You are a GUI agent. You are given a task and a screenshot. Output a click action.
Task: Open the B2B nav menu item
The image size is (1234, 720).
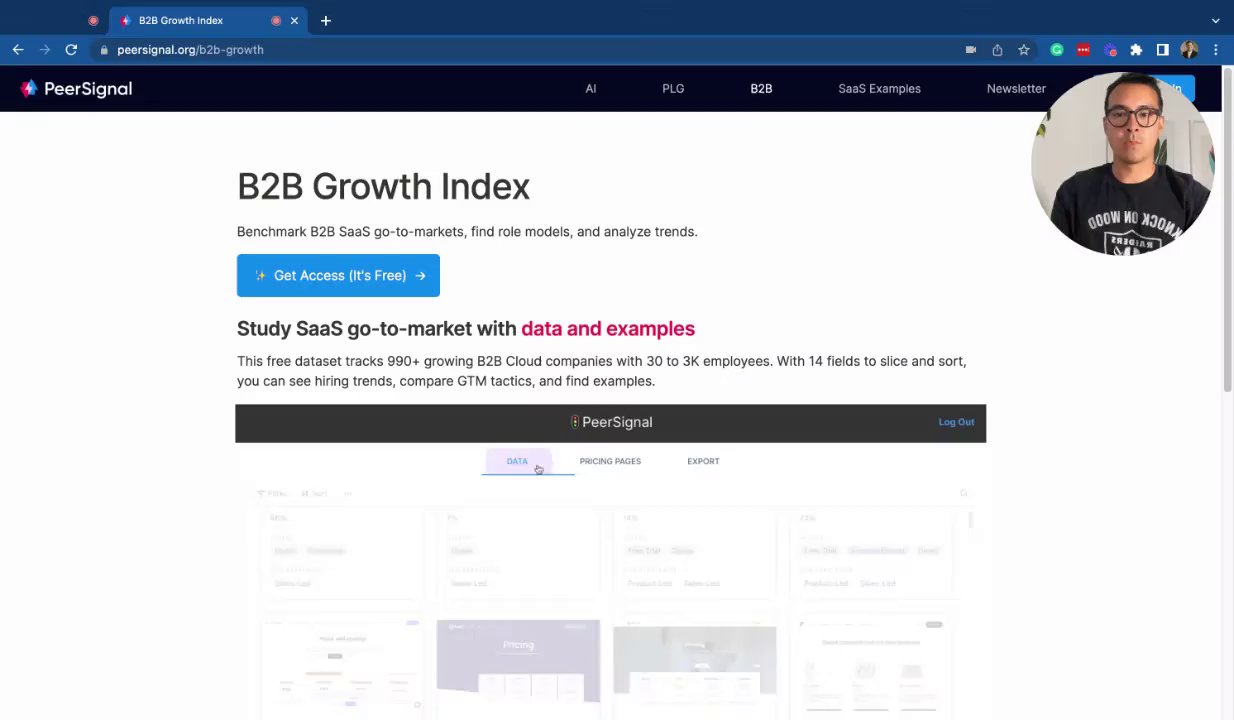point(761,89)
